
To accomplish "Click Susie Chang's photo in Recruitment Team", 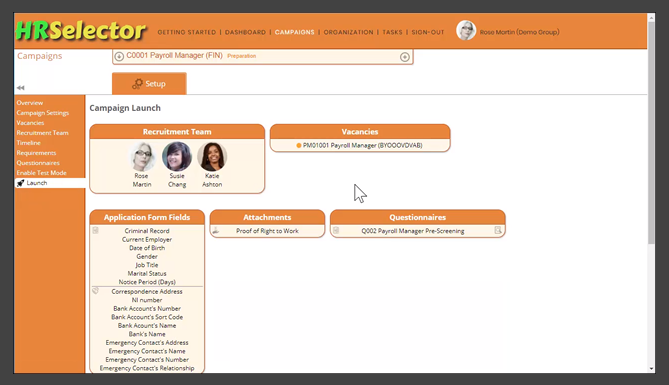I will tap(177, 157).
